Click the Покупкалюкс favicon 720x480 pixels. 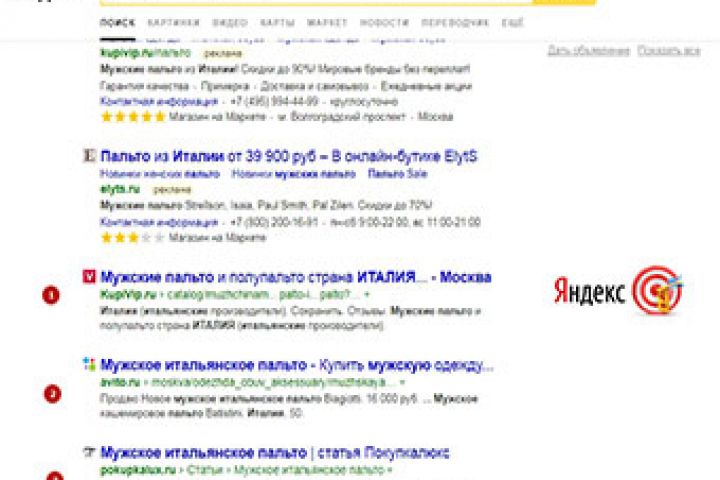point(89,452)
